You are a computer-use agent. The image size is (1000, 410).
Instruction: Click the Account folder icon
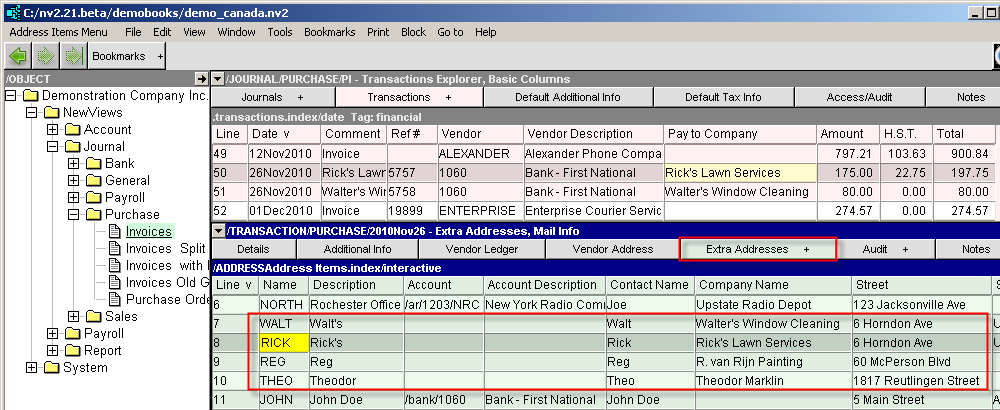[x=72, y=130]
